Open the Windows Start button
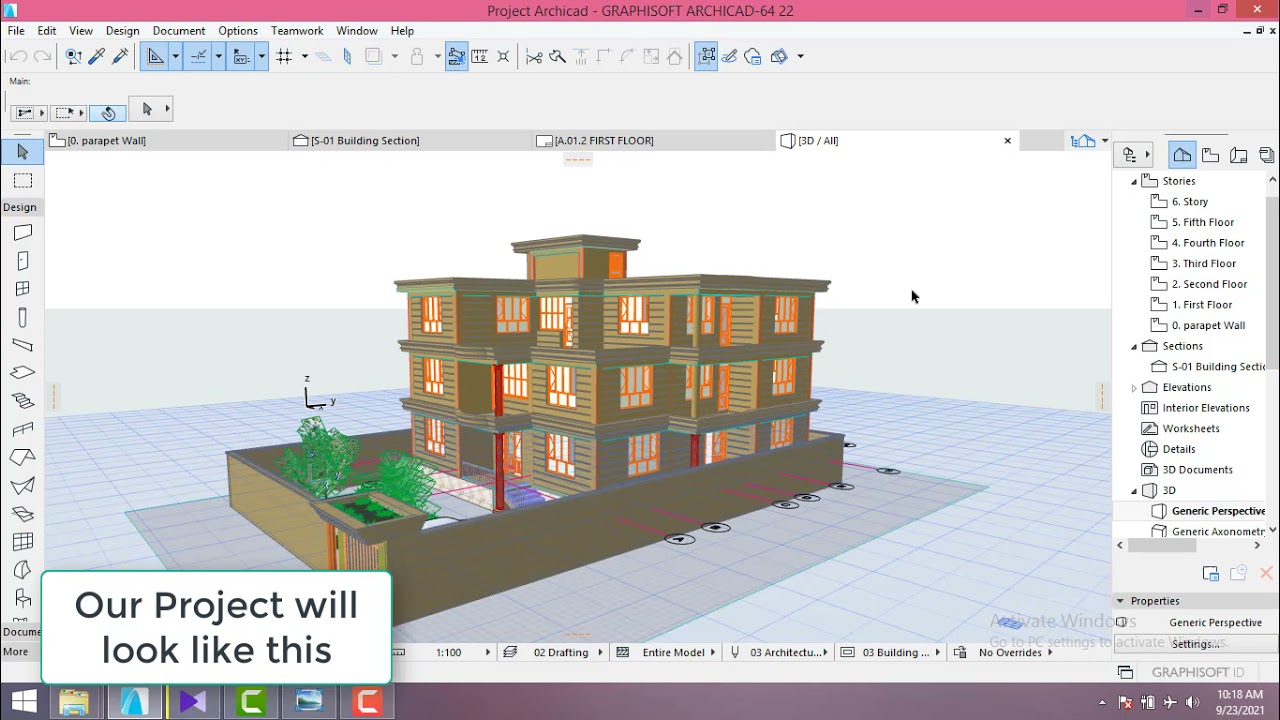The width and height of the screenshot is (1280, 720). point(24,702)
